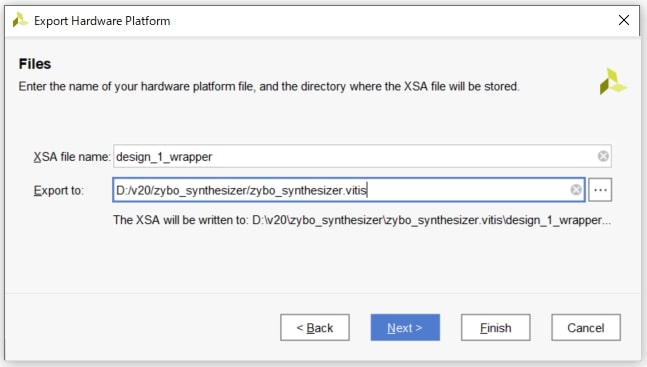
Task: Proceed with the Next button
Action: tap(405, 327)
